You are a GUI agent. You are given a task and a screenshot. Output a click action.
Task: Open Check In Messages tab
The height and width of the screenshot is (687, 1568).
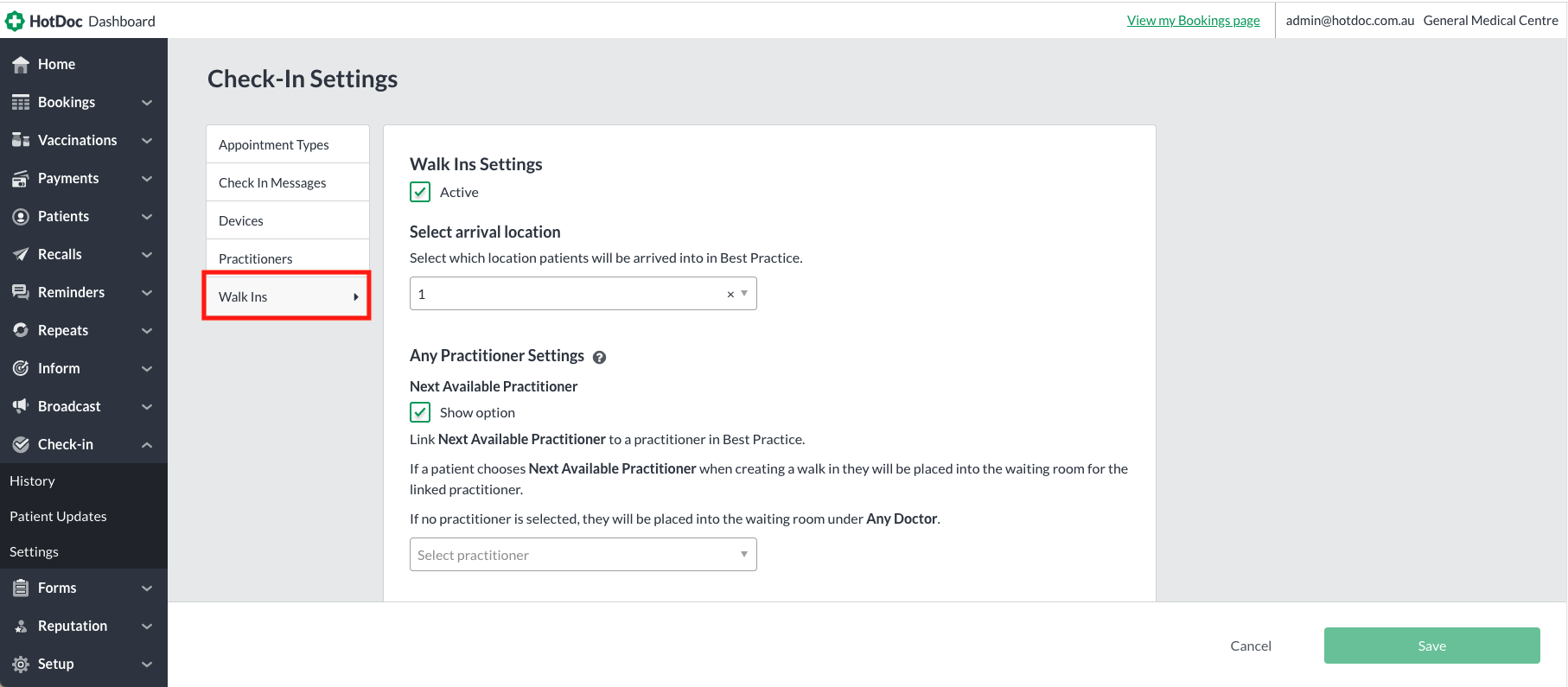pos(288,182)
